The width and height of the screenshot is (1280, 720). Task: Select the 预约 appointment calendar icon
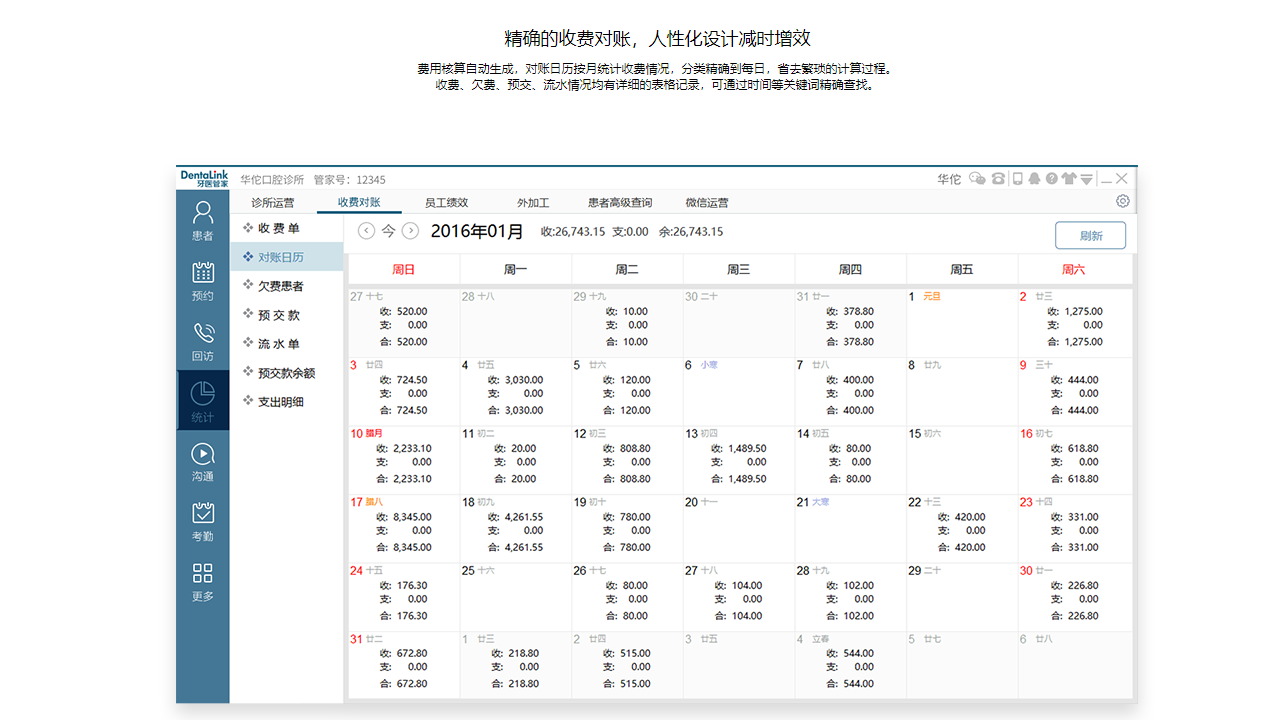tap(202, 282)
